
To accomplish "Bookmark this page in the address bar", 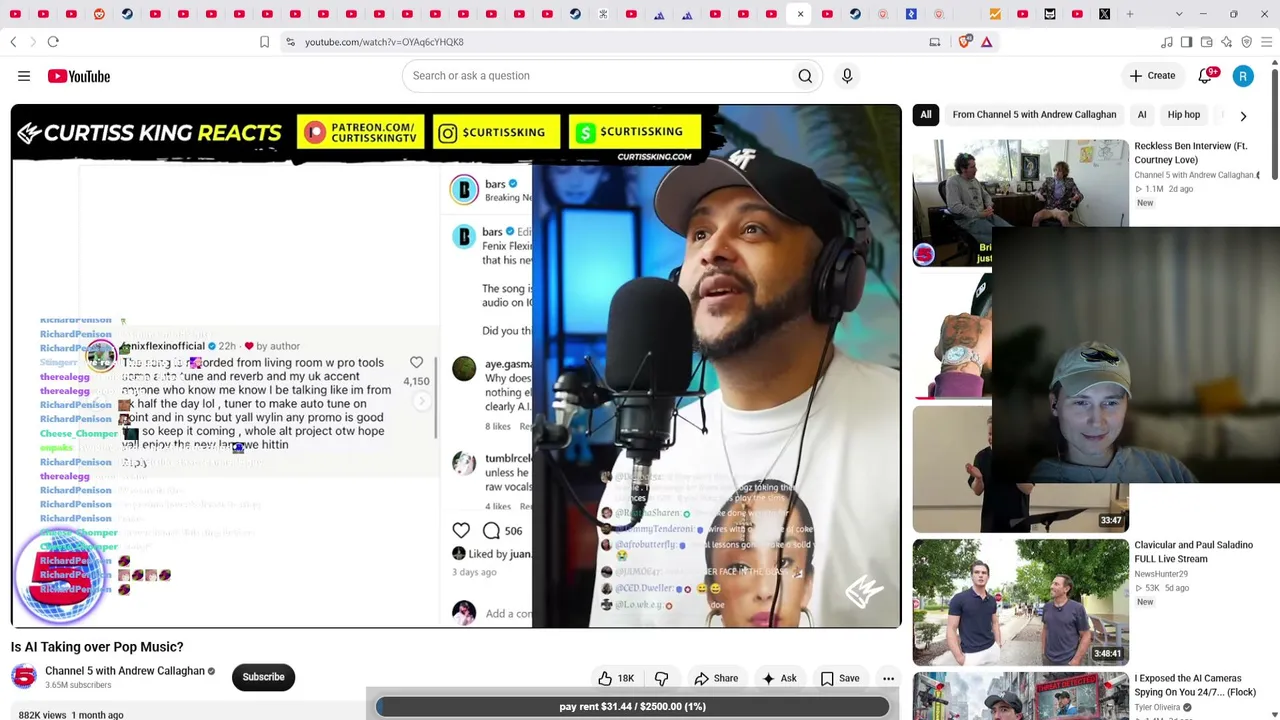I will [x=264, y=42].
